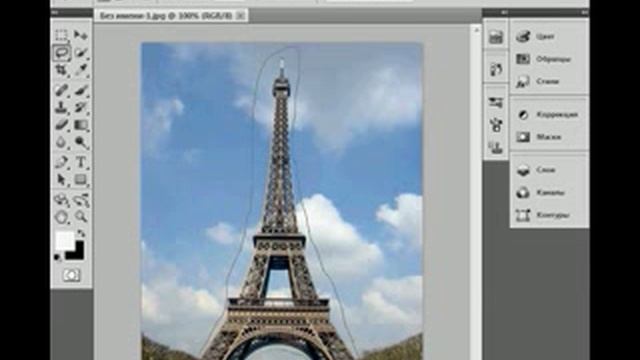Screen dimensions: 640x360
Task: Select the Clone Stamp tool
Action: tap(61, 107)
